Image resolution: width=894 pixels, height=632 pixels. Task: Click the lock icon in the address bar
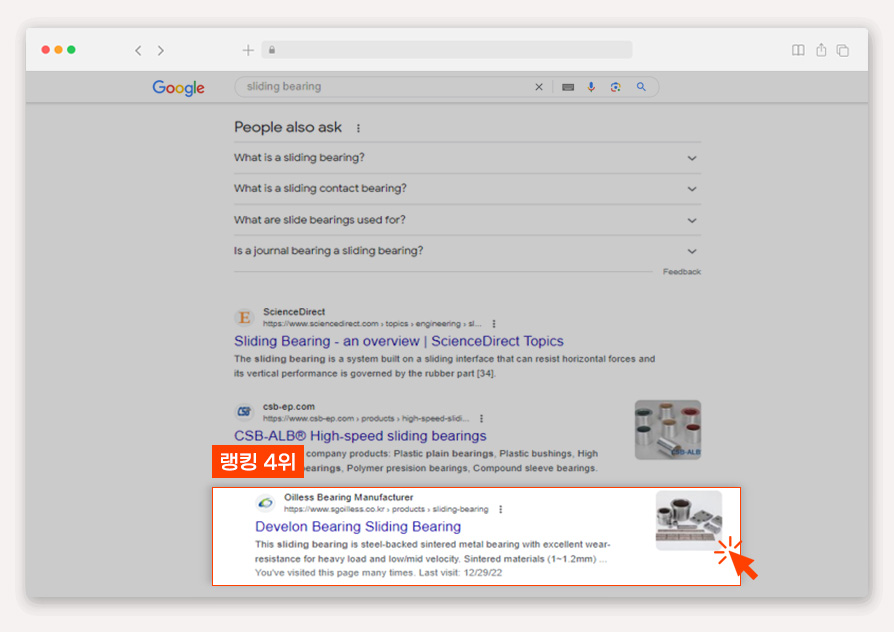point(272,50)
